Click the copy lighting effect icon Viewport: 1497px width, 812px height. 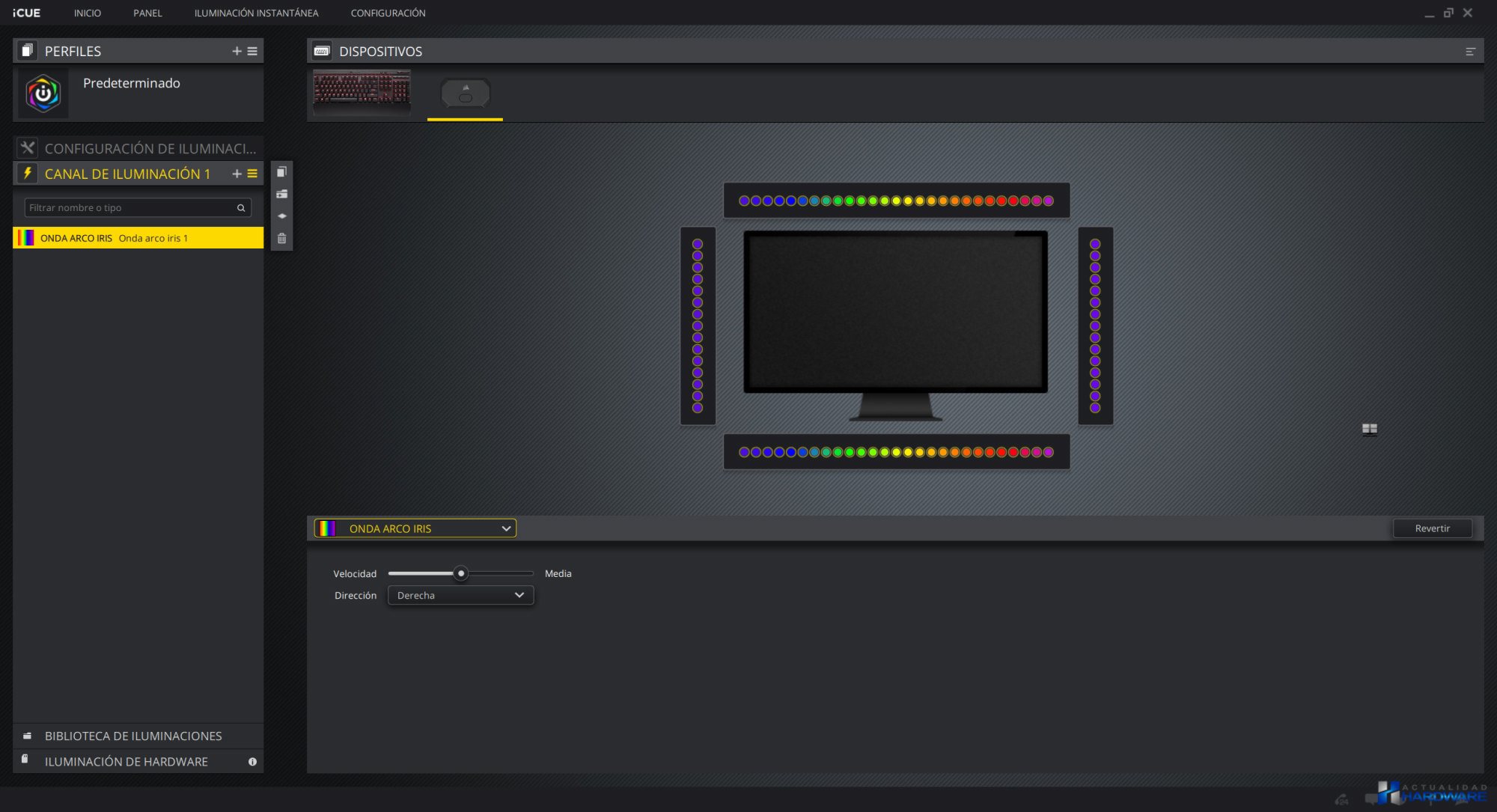[x=281, y=172]
